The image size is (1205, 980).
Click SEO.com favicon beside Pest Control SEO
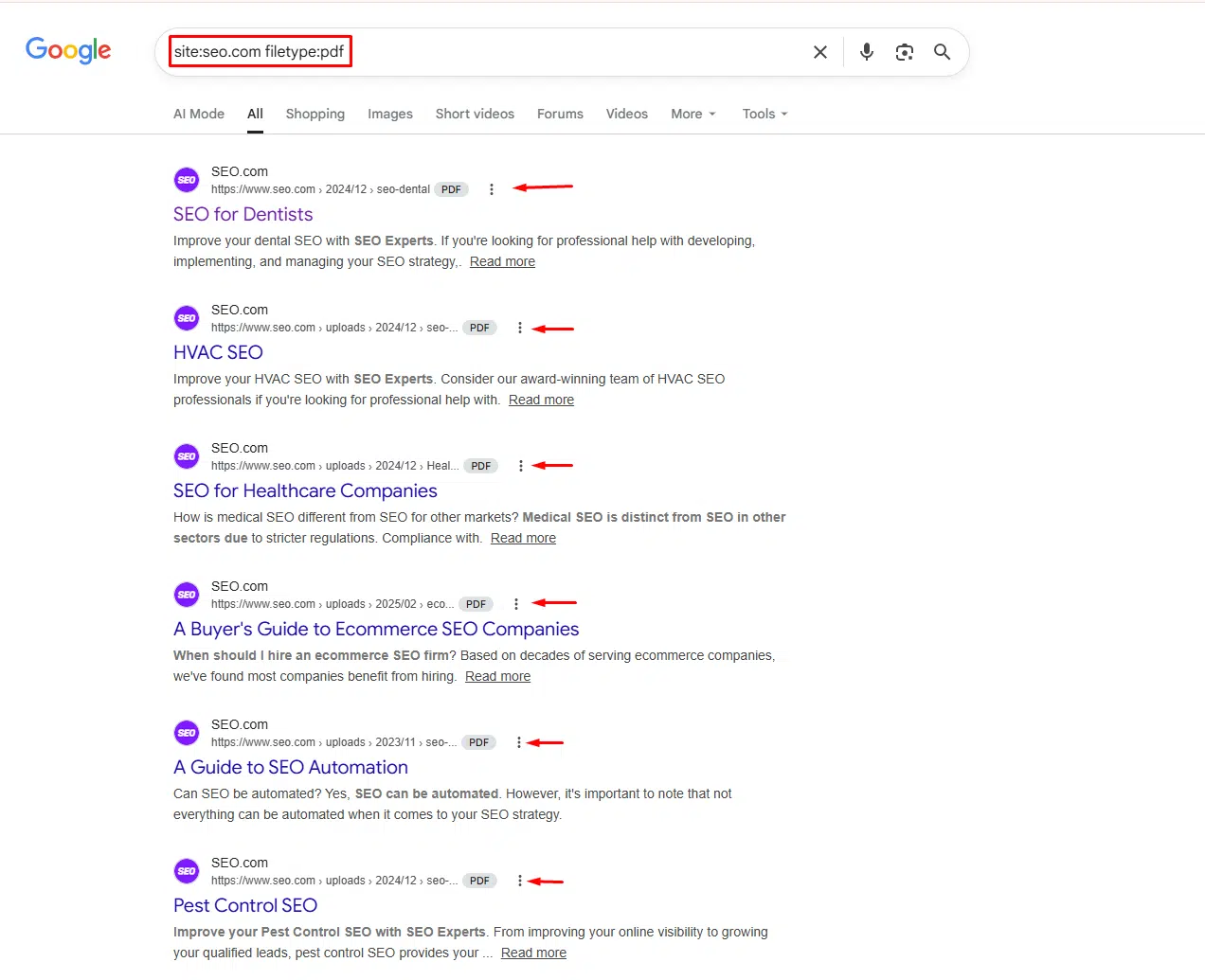(x=187, y=871)
